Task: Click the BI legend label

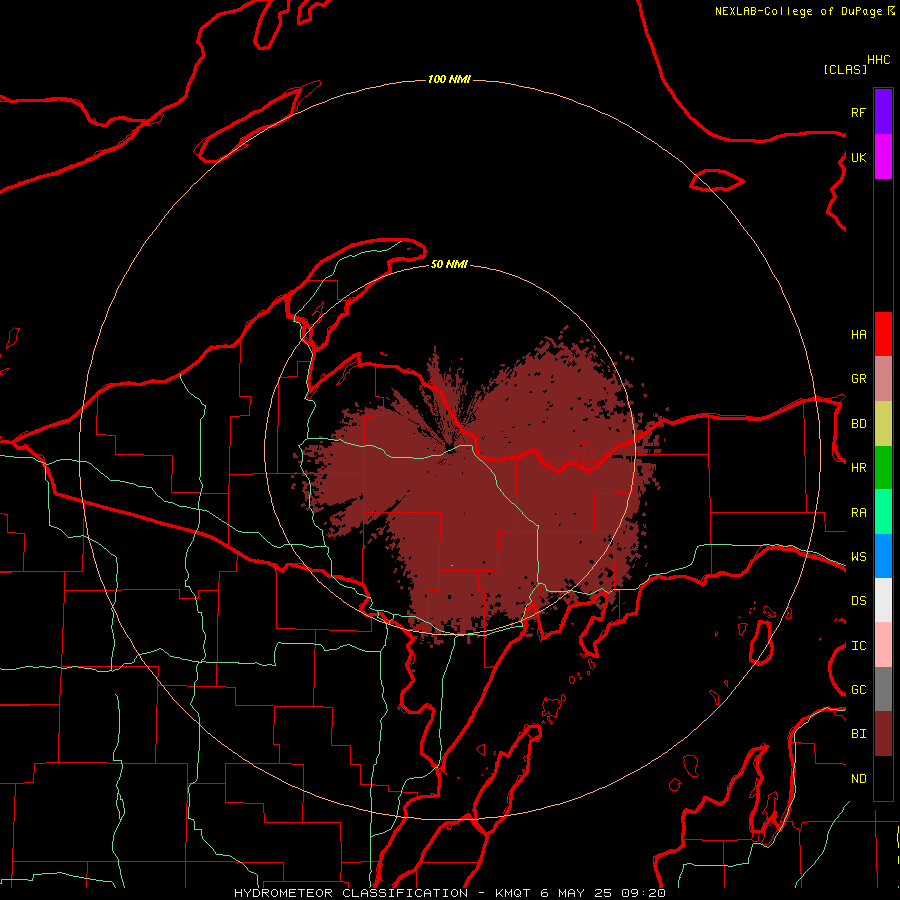Action: (858, 734)
